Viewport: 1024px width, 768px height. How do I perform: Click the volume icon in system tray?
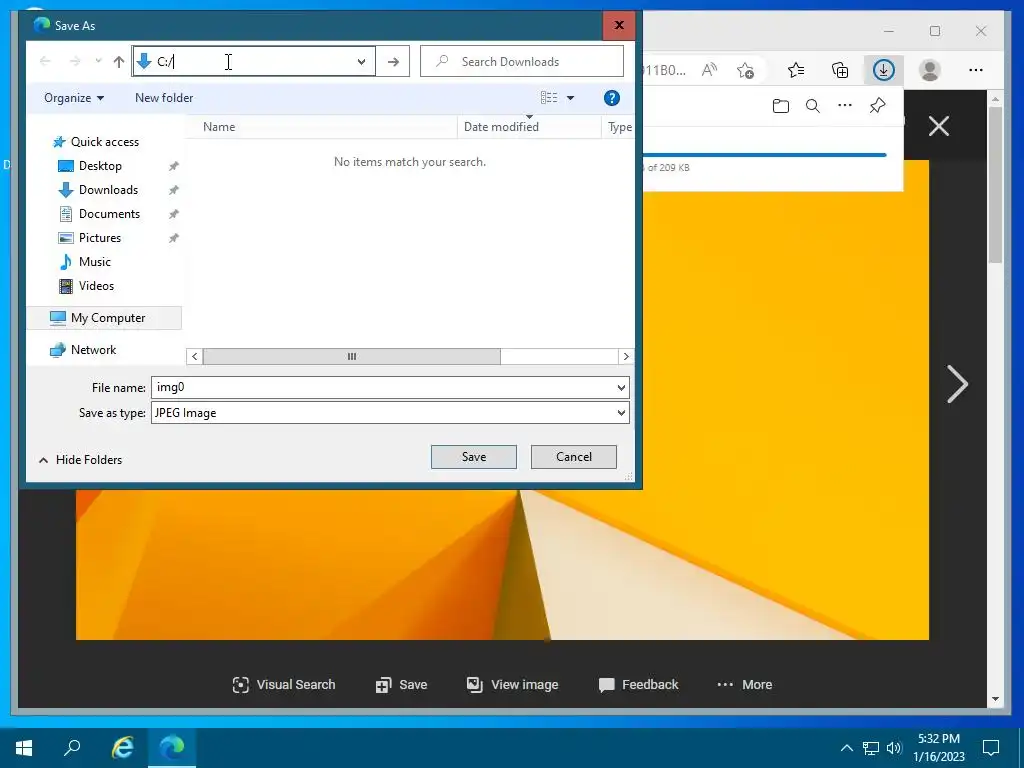[x=894, y=748]
